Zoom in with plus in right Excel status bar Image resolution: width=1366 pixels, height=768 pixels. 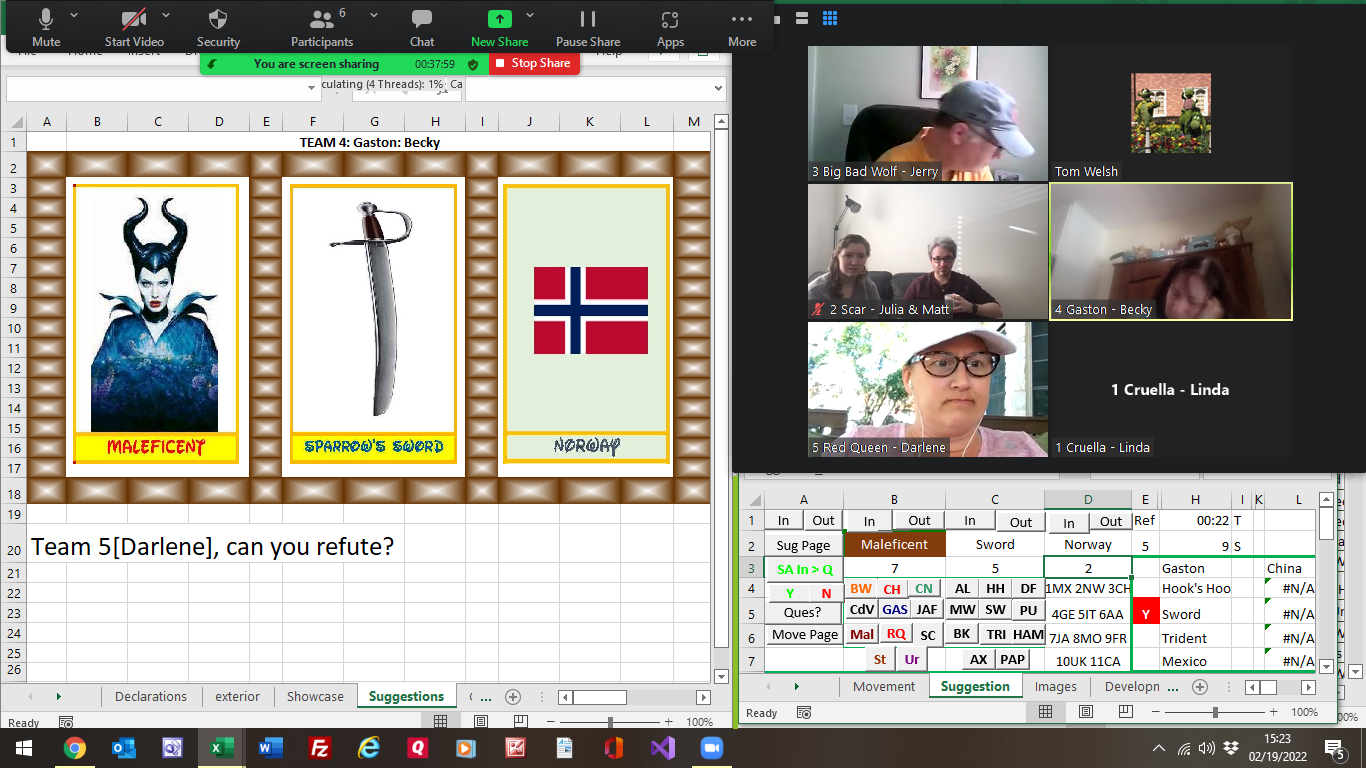[x=1273, y=712]
